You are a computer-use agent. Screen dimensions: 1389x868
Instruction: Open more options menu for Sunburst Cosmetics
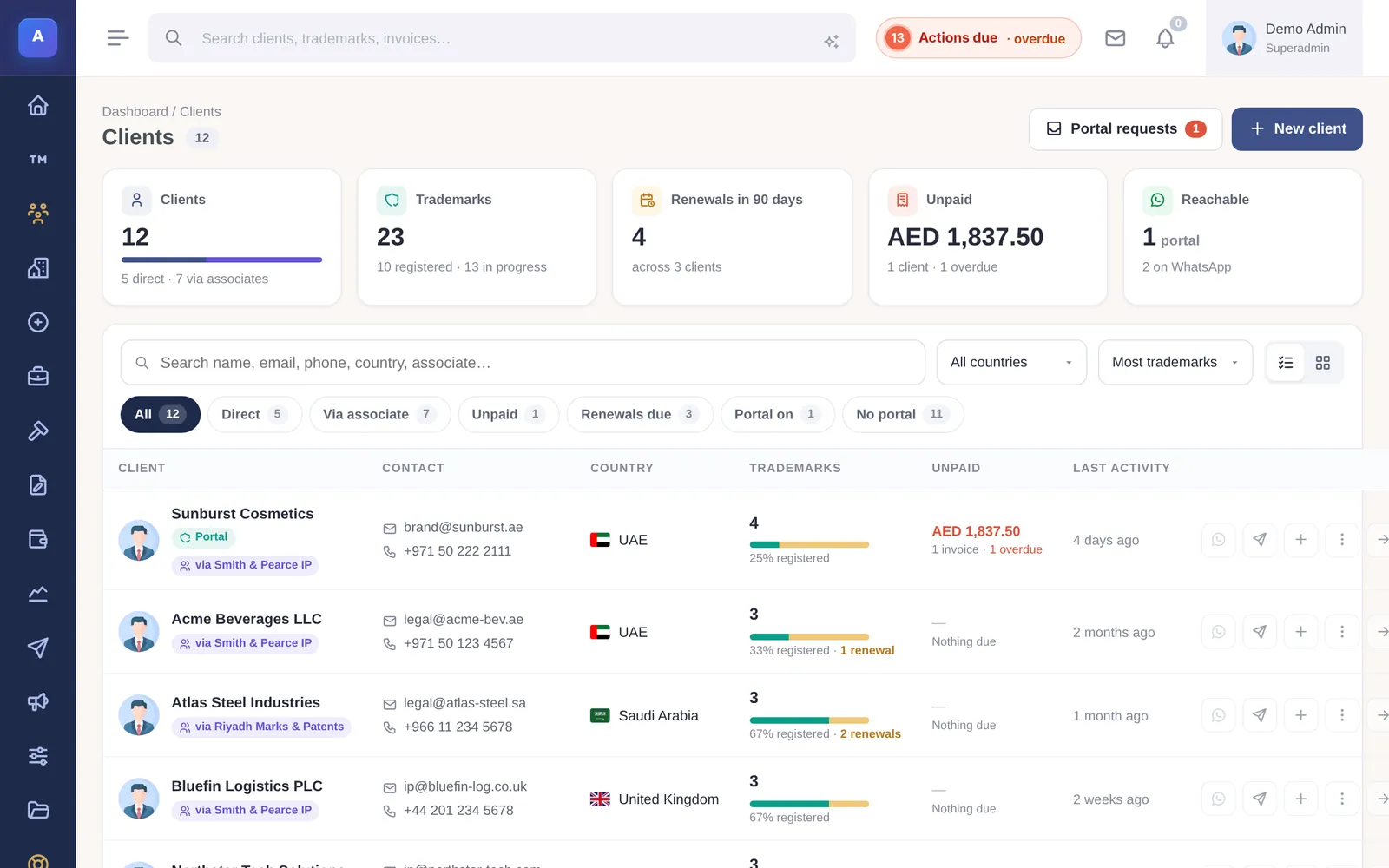[x=1342, y=540]
